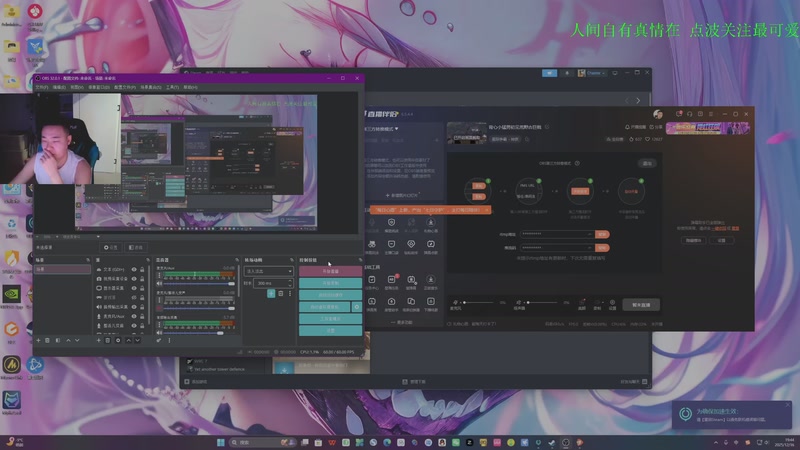
Task: Click 退出 button in companion OBS mode panel
Action: click(647, 163)
